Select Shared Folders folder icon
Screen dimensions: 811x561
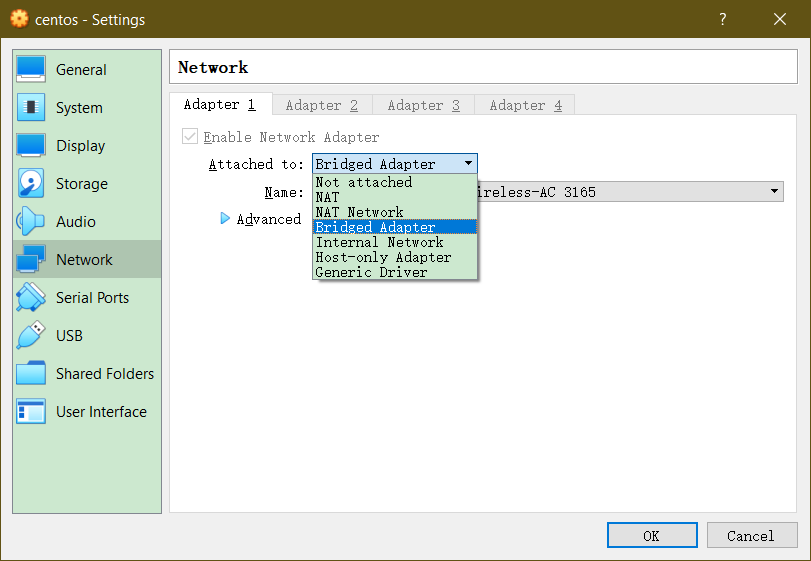(31, 374)
